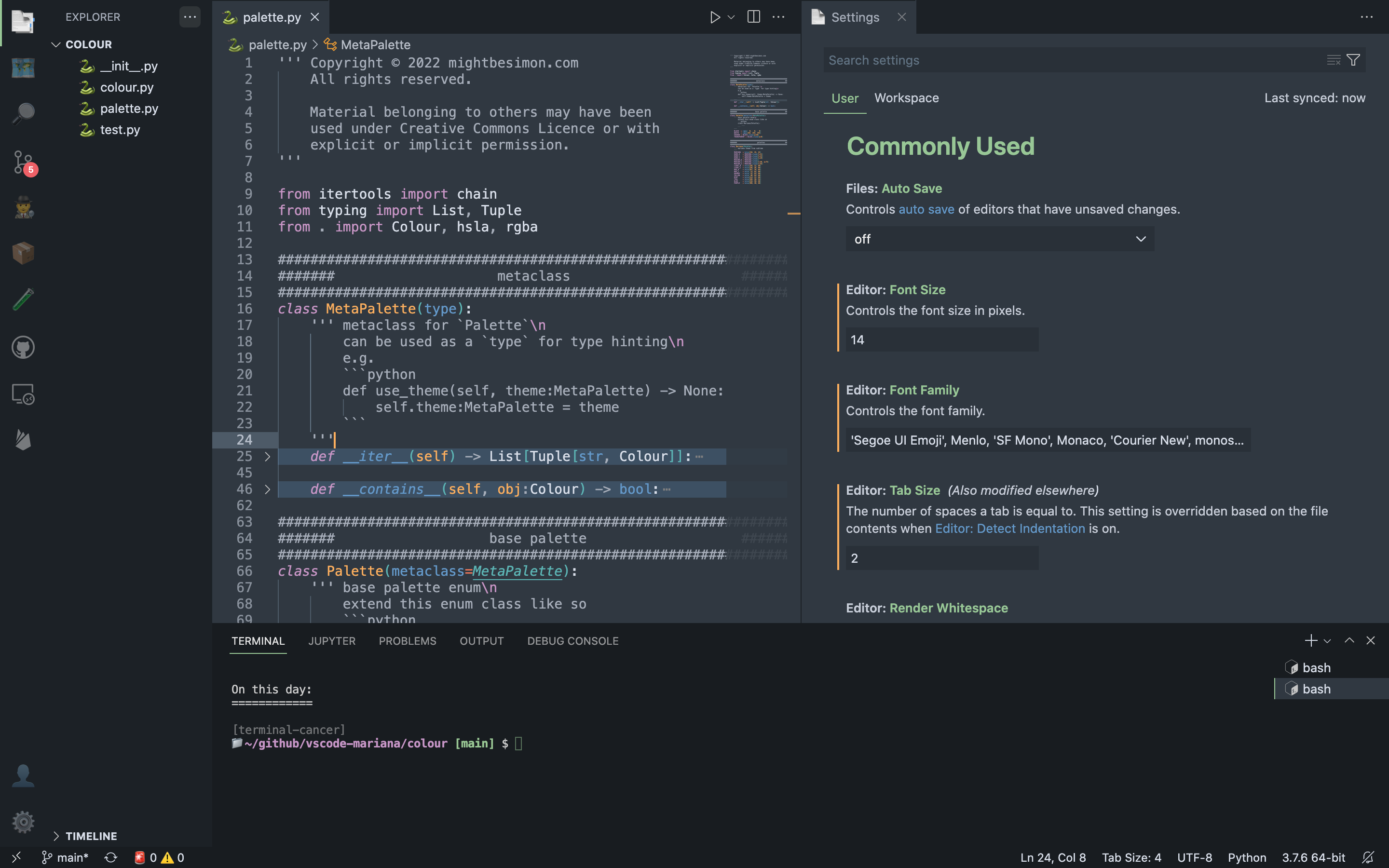Image resolution: width=1389 pixels, height=868 pixels.
Task: Collapse the COLOUR folder tree
Action: click(56, 44)
